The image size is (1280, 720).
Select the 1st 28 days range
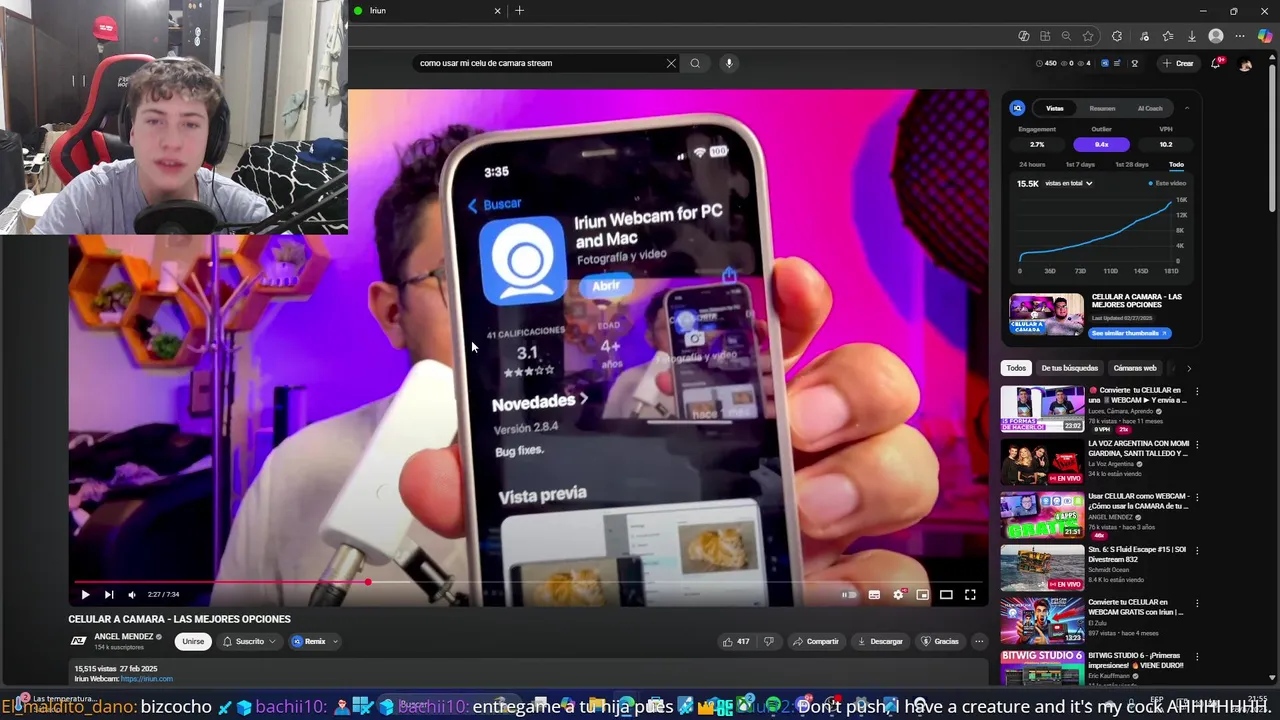pos(1132,164)
